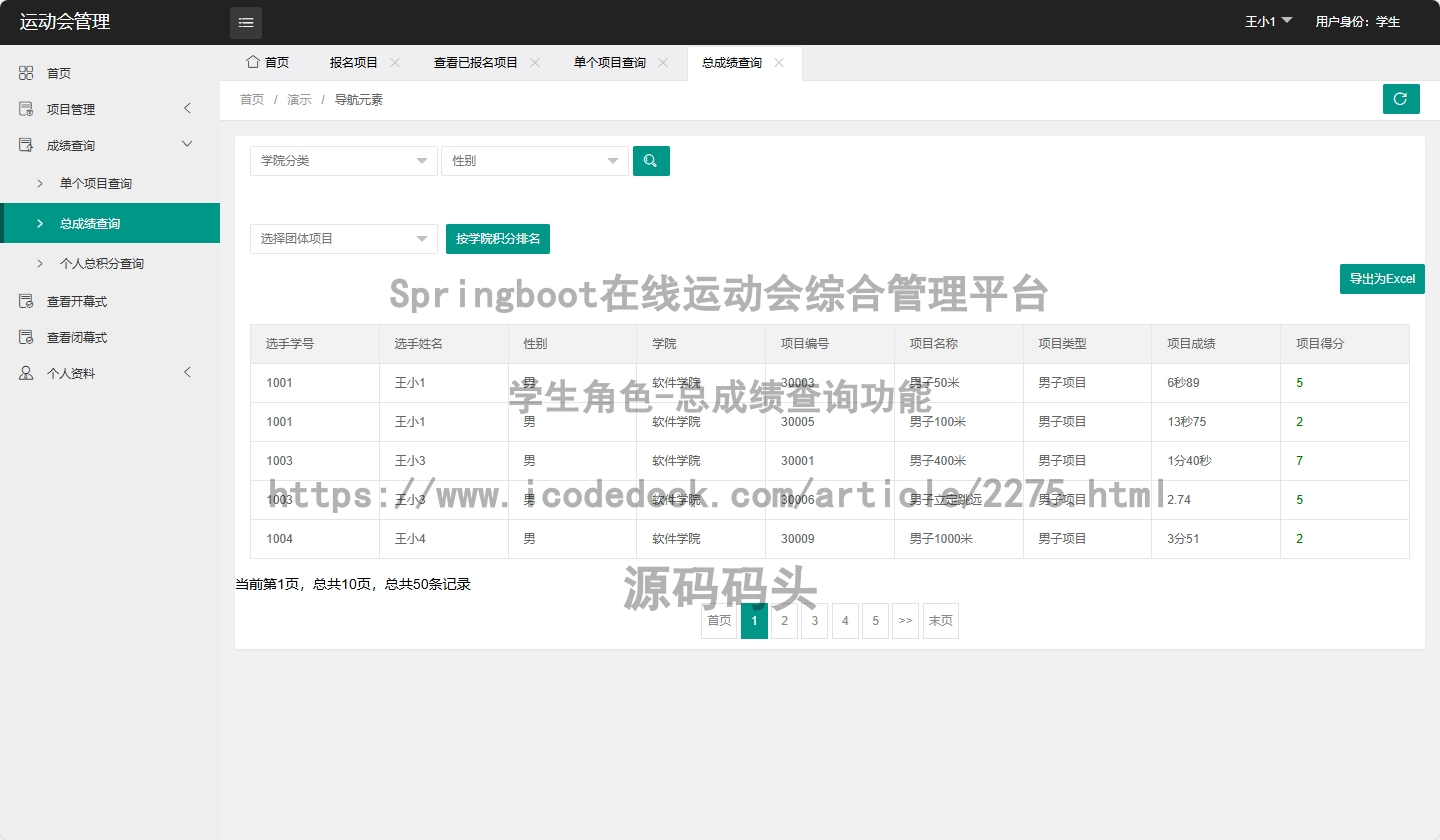
Task: Switch to the 首页 tab
Action: [267, 62]
